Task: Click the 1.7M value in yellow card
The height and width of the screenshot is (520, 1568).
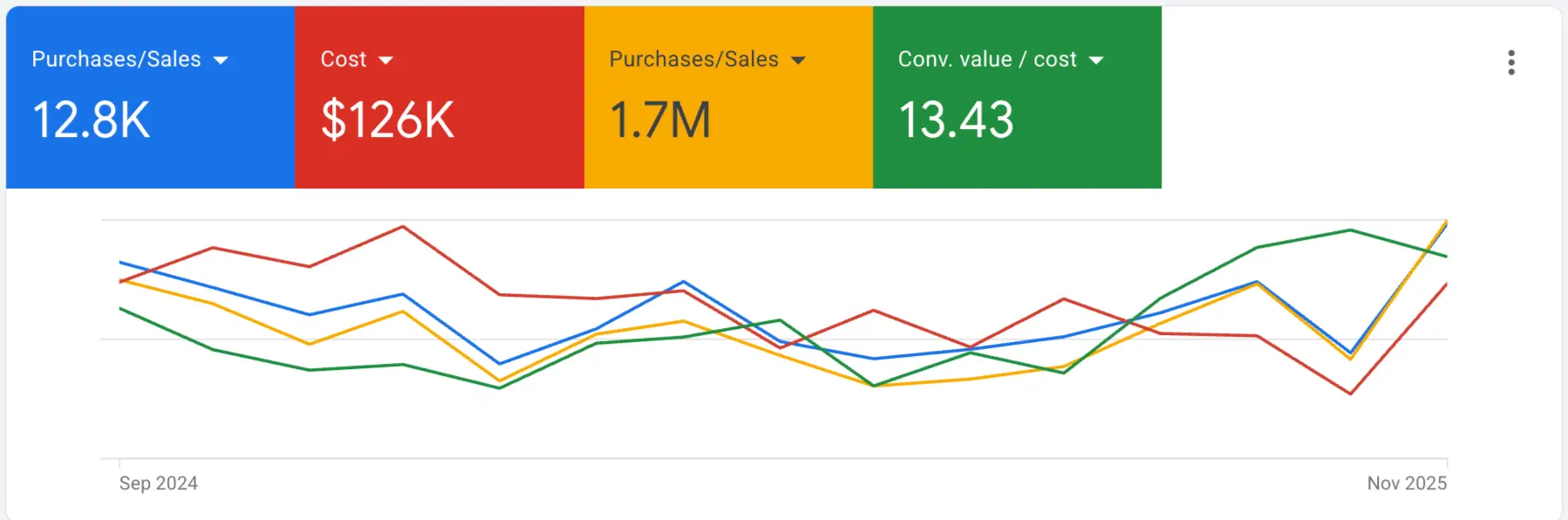Action: pyautogui.click(x=660, y=120)
